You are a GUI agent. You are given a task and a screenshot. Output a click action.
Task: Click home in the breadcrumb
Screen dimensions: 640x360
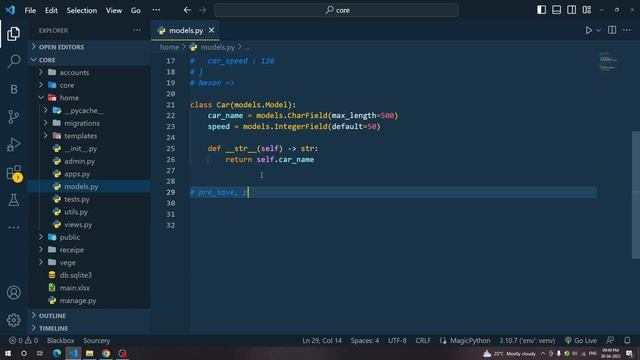click(x=169, y=47)
